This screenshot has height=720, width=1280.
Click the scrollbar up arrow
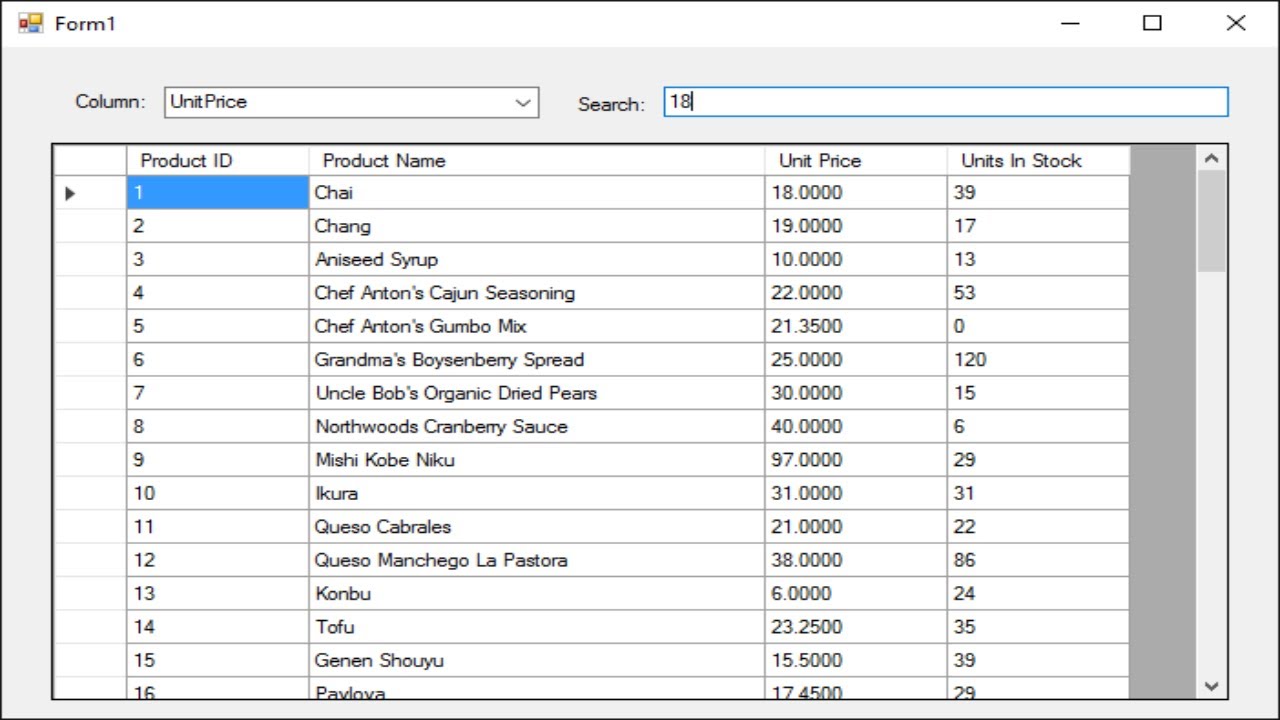pos(1211,158)
